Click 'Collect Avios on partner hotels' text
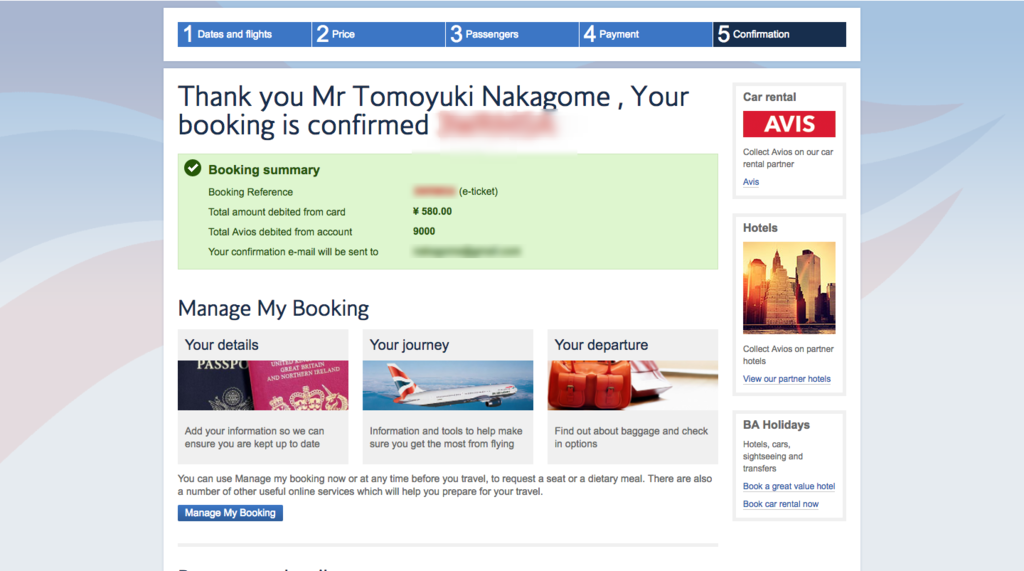The width and height of the screenshot is (1024, 571). pyautogui.click(x=788, y=355)
